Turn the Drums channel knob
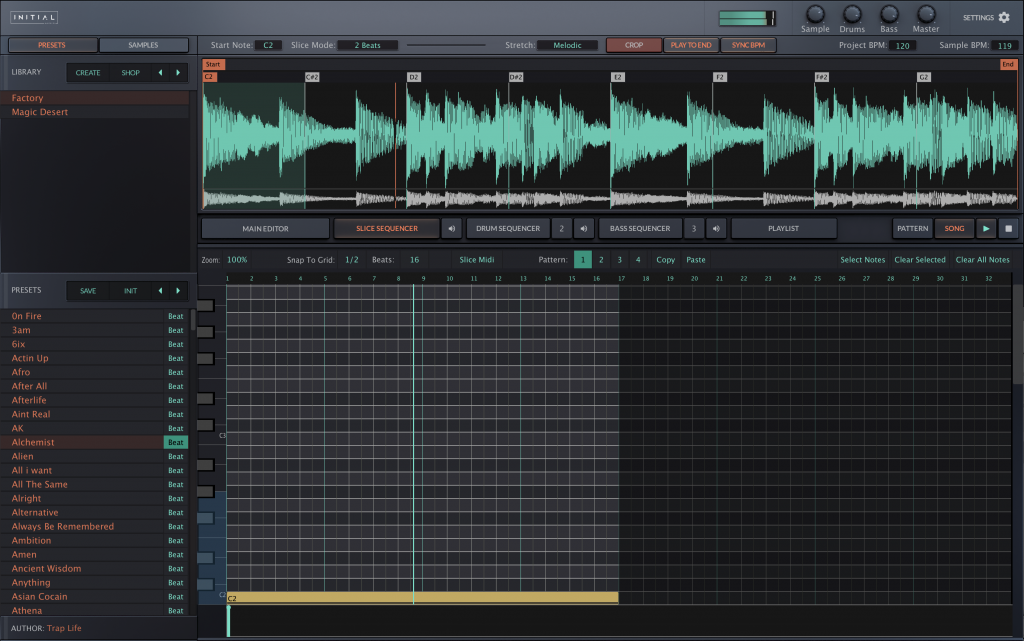The width and height of the screenshot is (1024, 641). 851,16
